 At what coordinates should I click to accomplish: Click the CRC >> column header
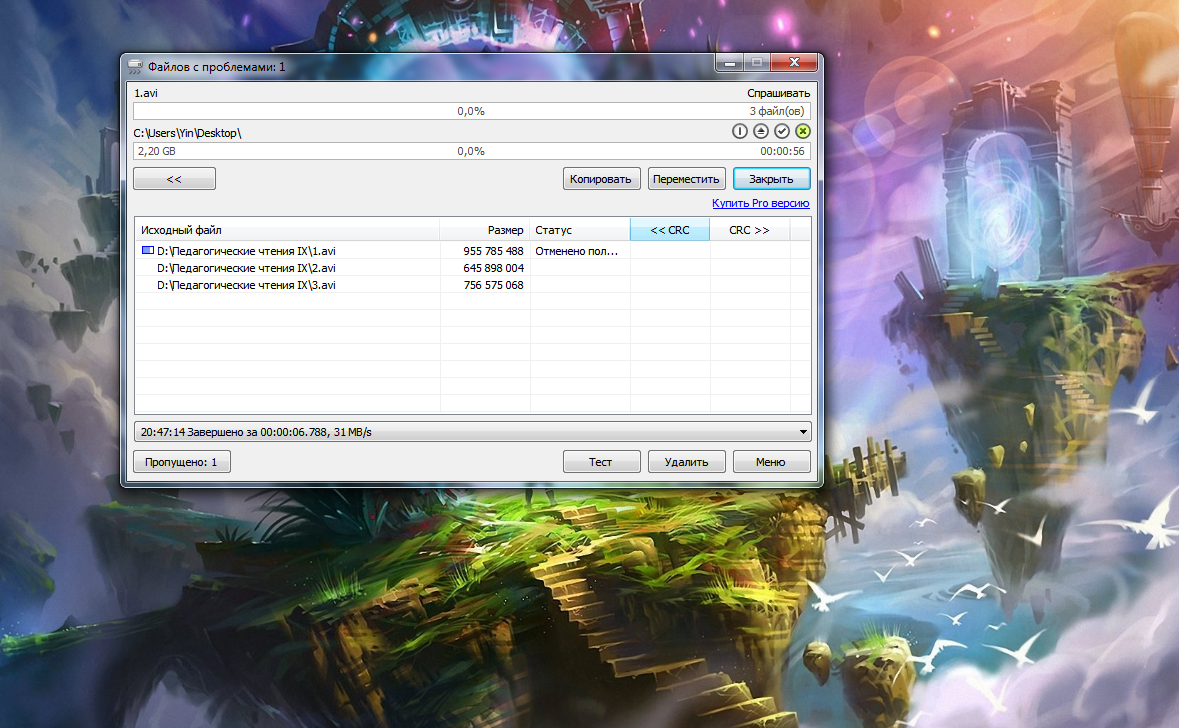(750, 230)
